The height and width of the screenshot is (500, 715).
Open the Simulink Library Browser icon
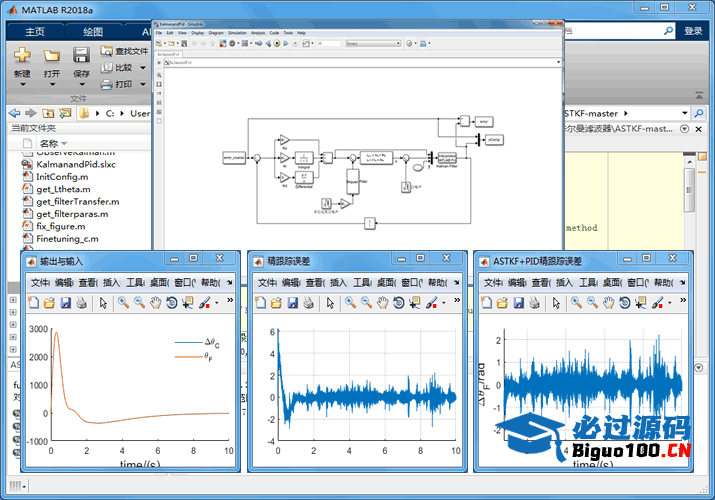point(223,43)
